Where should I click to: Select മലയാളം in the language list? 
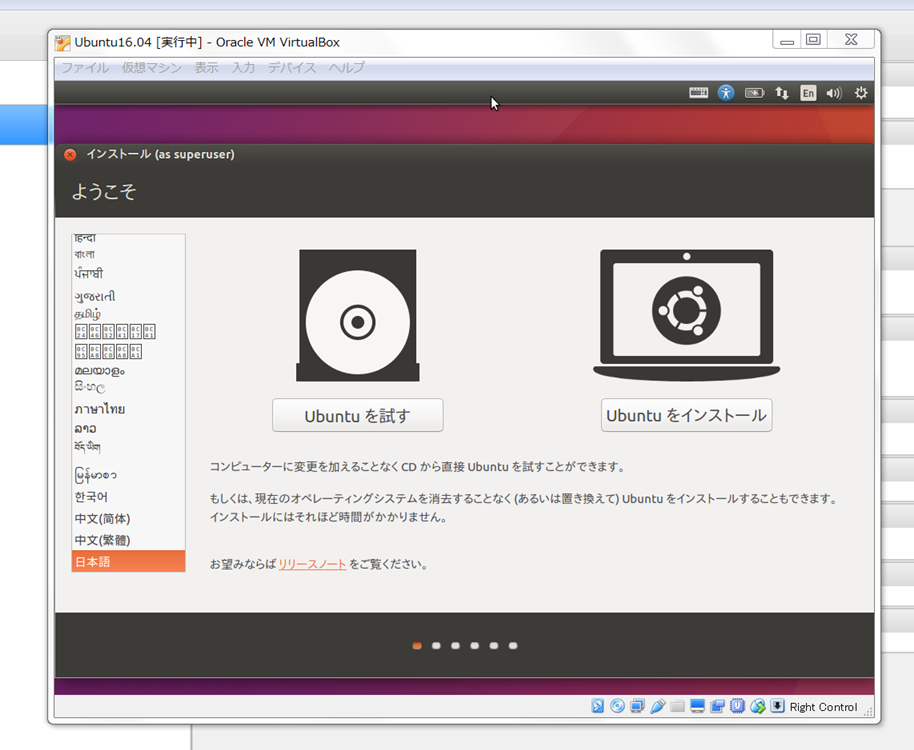click(128, 371)
